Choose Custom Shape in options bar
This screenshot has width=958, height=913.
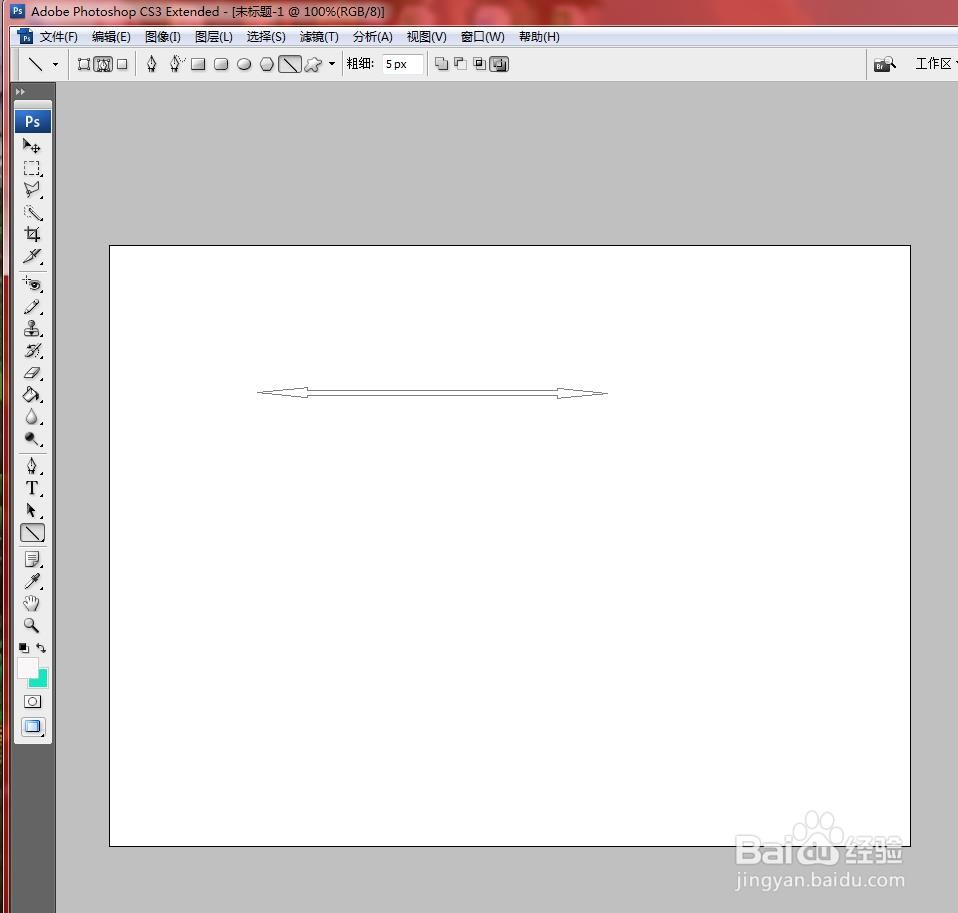[x=313, y=64]
